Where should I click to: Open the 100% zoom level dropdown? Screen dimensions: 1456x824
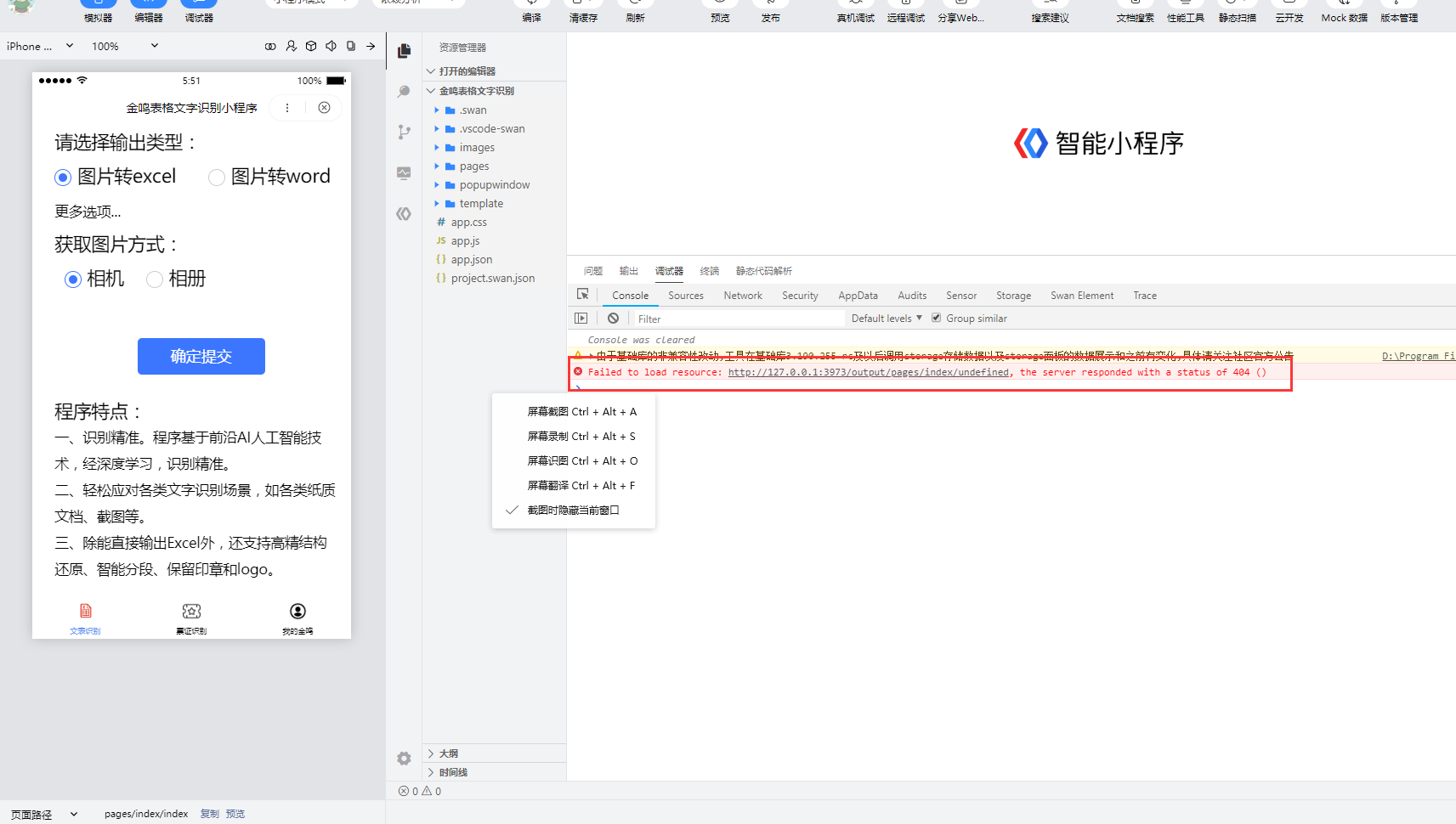tap(125, 46)
